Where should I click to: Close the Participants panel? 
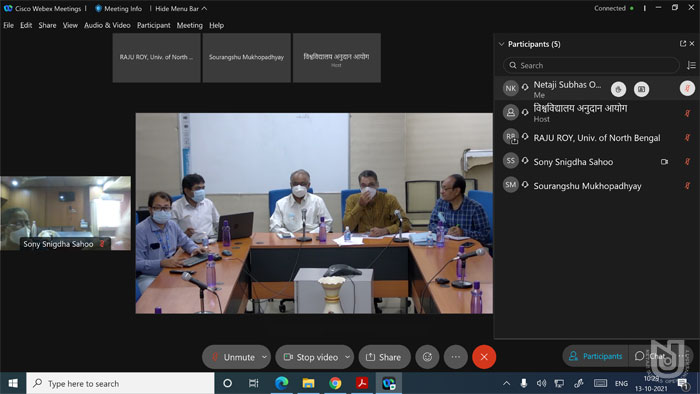[692, 43]
